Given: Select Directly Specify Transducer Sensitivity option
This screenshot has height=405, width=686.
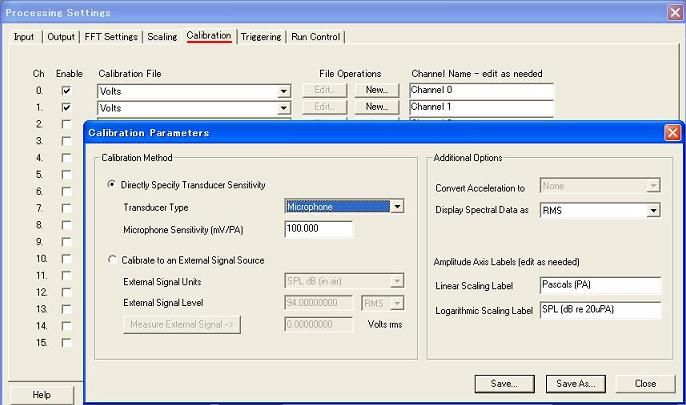Looking at the screenshot, I should point(111,185).
